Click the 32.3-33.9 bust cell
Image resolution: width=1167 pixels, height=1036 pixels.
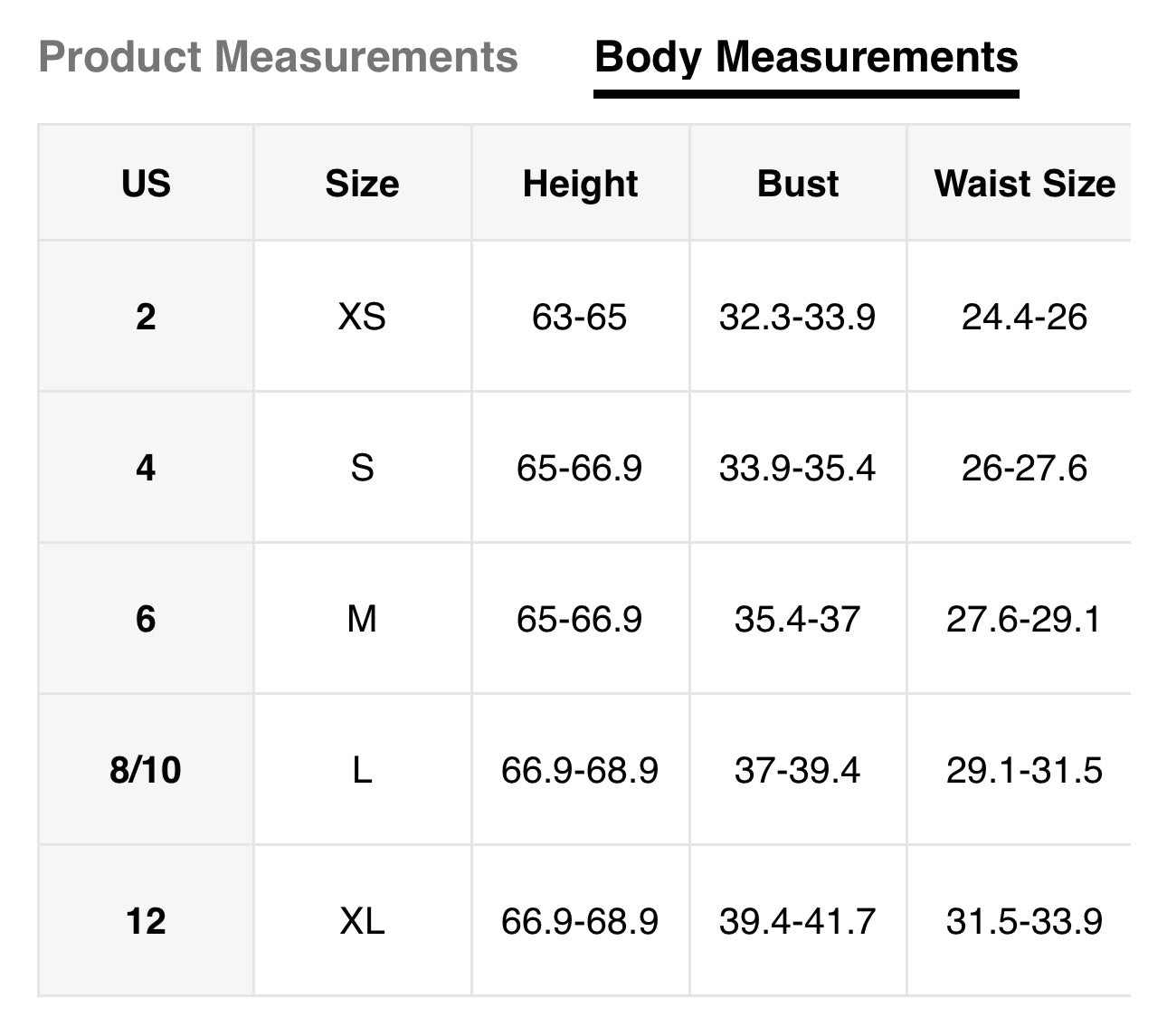[797, 317]
